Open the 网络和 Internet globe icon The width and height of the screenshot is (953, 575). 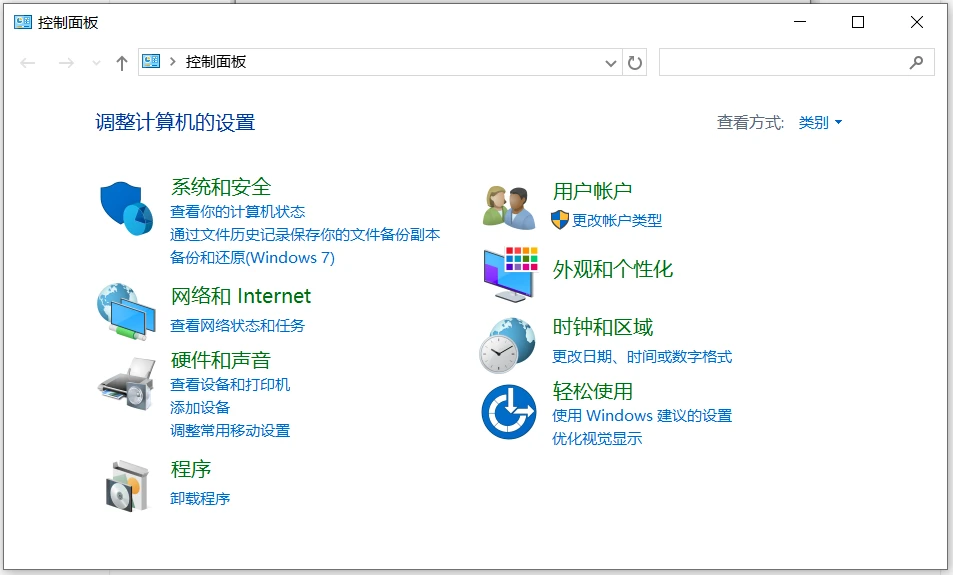126,311
